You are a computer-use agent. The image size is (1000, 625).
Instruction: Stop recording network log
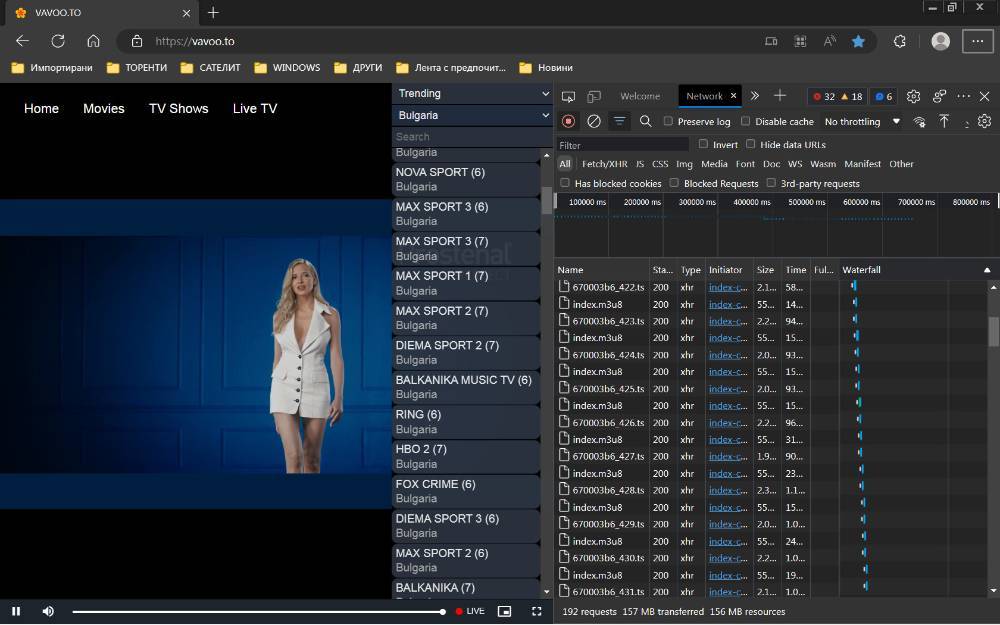pyautogui.click(x=568, y=121)
